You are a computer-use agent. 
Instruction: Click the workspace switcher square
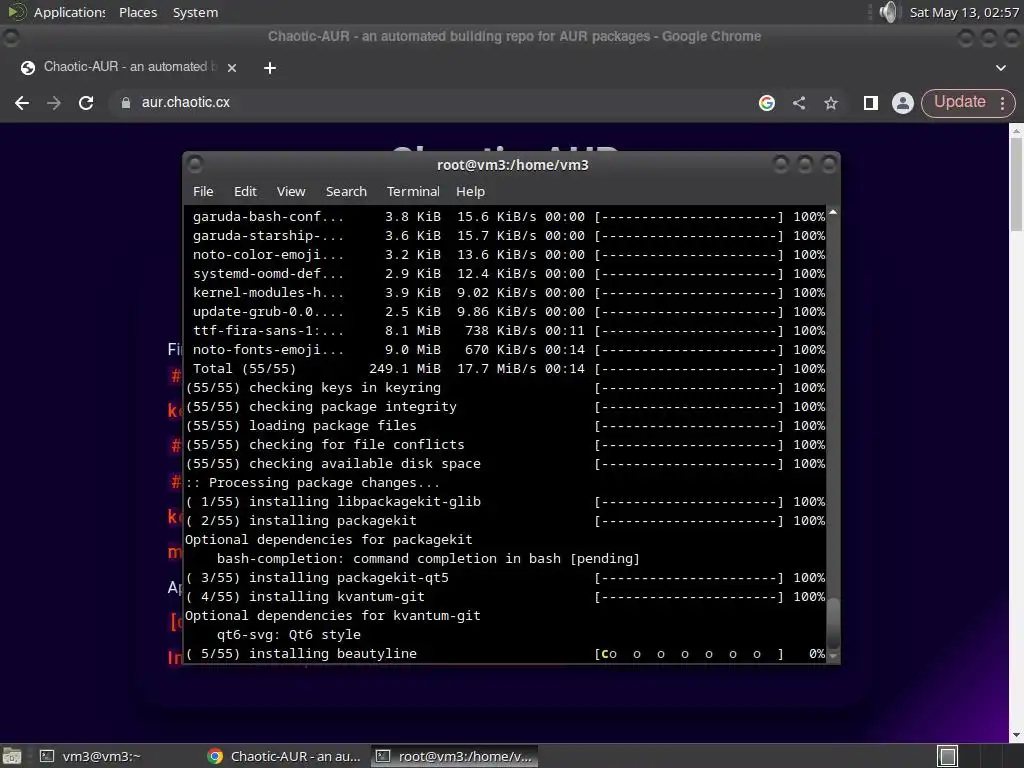[x=947, y=756]
